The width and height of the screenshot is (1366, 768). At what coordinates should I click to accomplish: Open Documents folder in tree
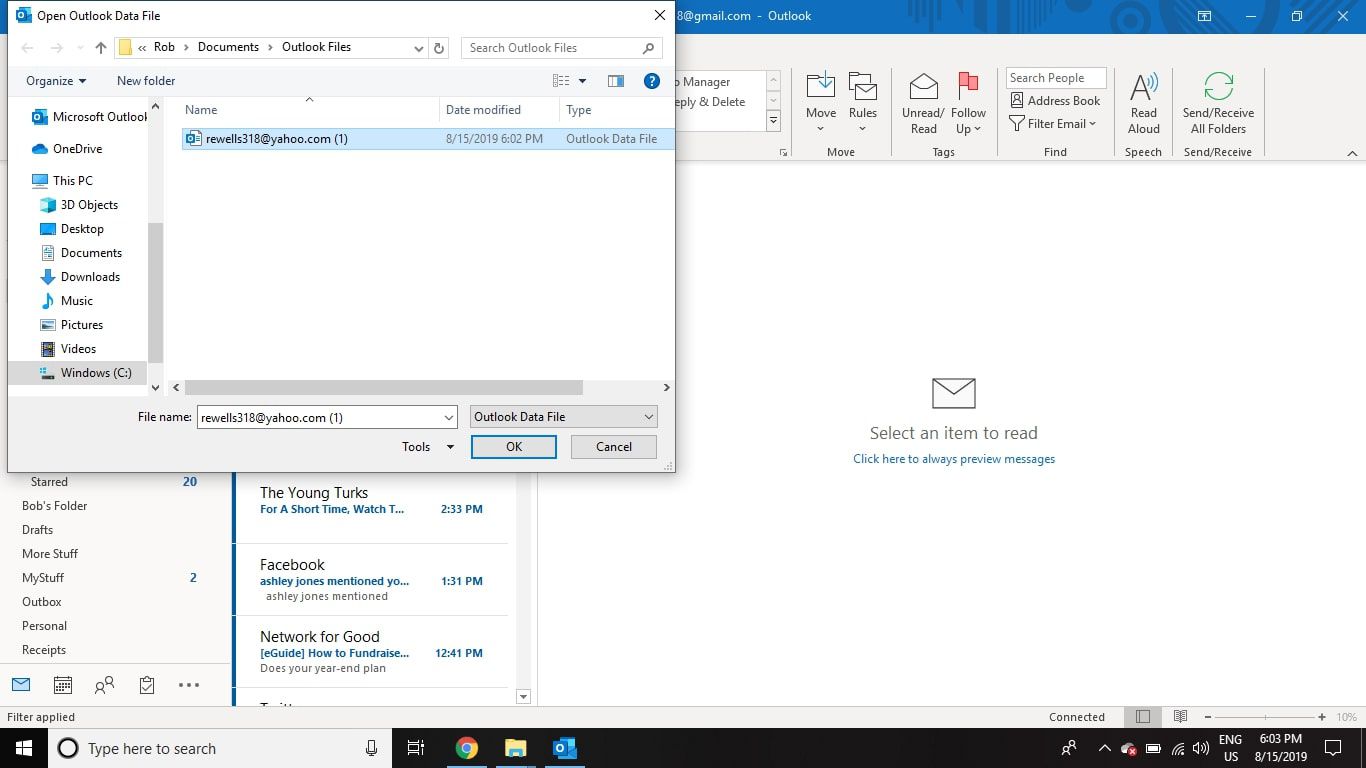81,253
